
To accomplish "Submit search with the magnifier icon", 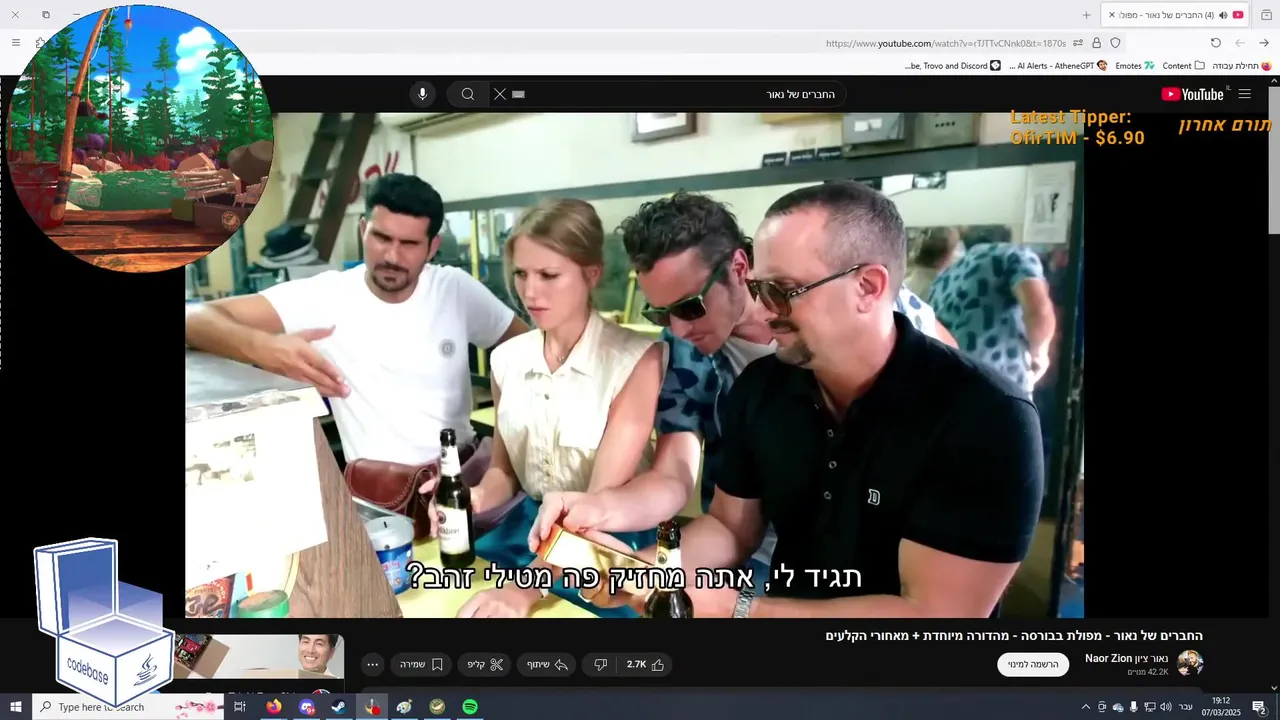I will (467, 94).
